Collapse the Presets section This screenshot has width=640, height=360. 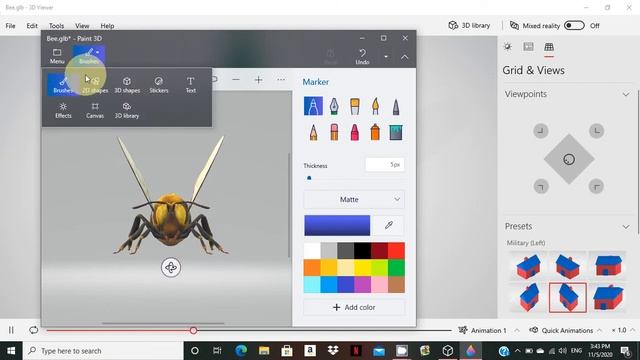tap(626, 227)
